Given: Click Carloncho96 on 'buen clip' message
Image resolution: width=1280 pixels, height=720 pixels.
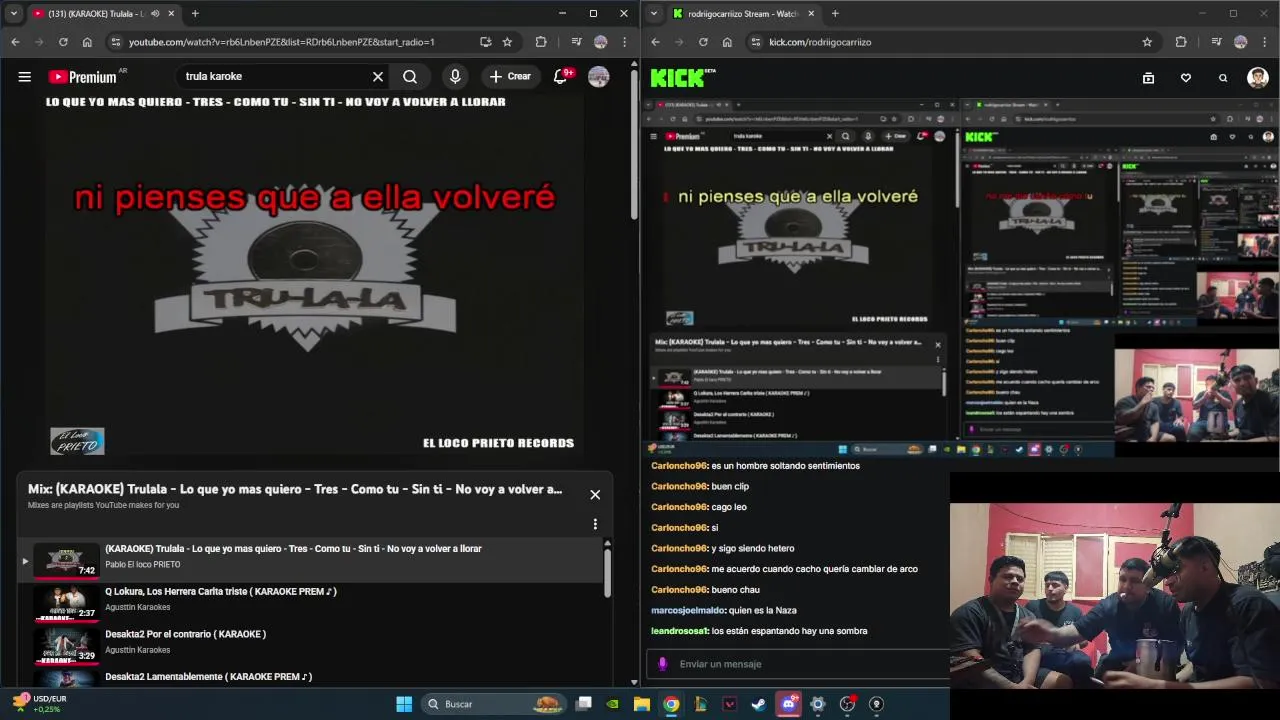Looking at the screenshot, I should (678, 486).
